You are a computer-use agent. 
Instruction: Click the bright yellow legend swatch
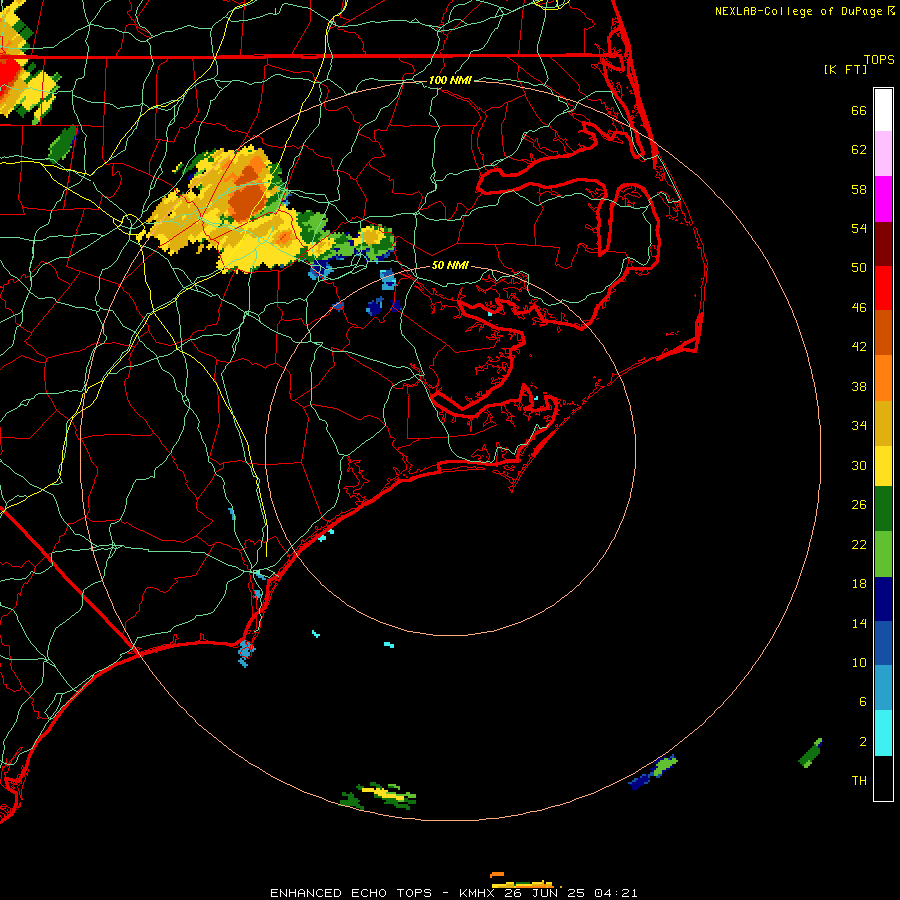[883, 466]
